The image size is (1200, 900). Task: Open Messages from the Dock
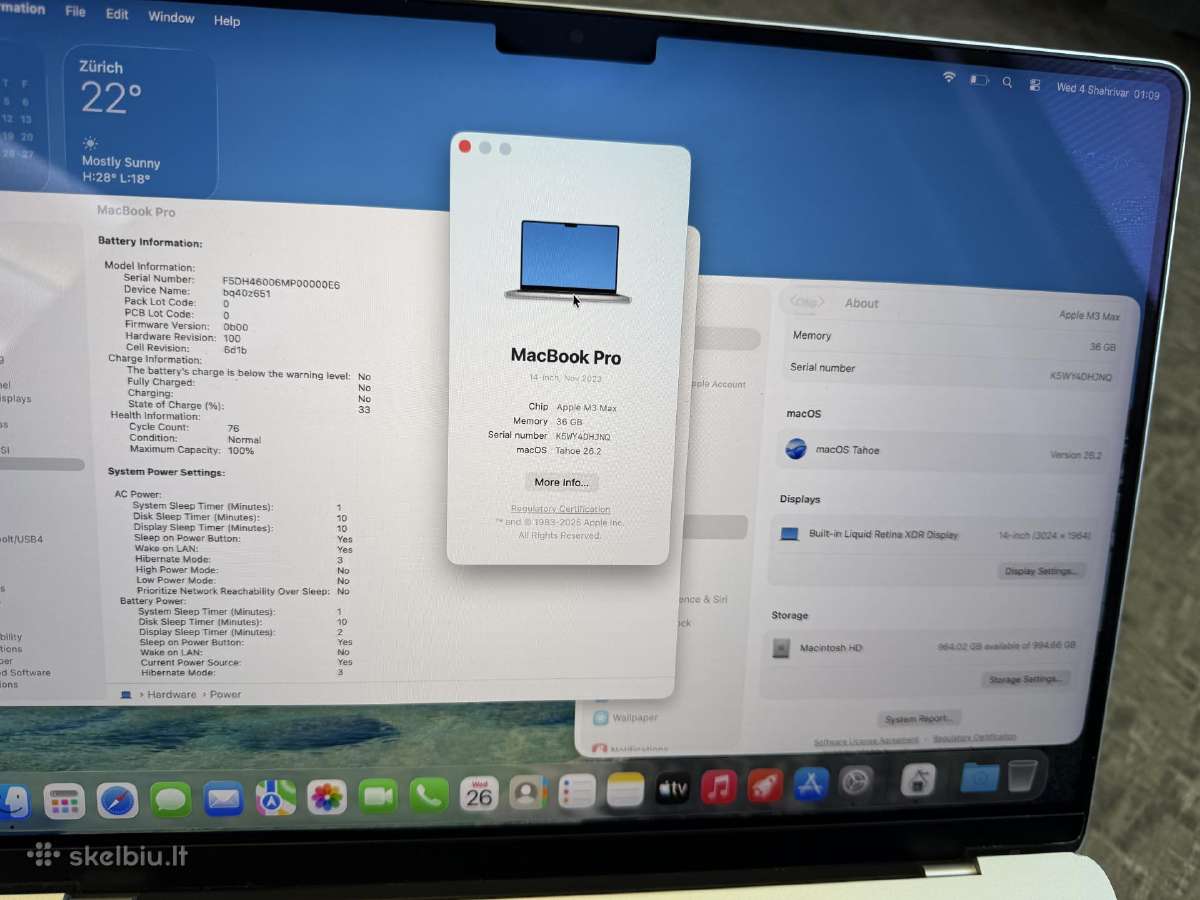(x=171, y=799)
